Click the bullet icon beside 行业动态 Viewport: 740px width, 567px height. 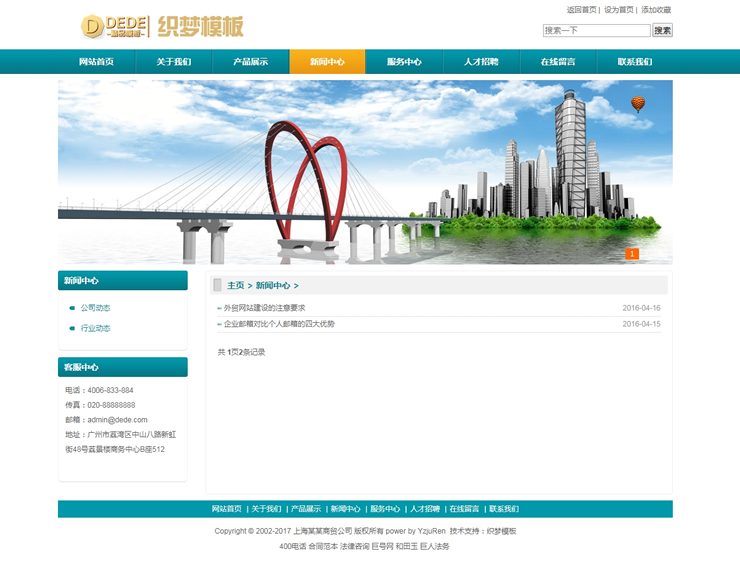72,329
